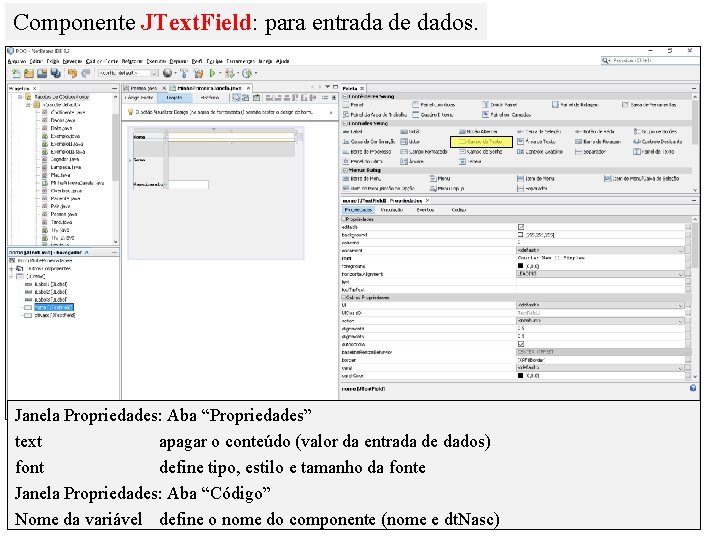The image size is (720, 540).
Task: Click the caretColor black color swatch
Action: pyautogui.click(x=520, y=376)
